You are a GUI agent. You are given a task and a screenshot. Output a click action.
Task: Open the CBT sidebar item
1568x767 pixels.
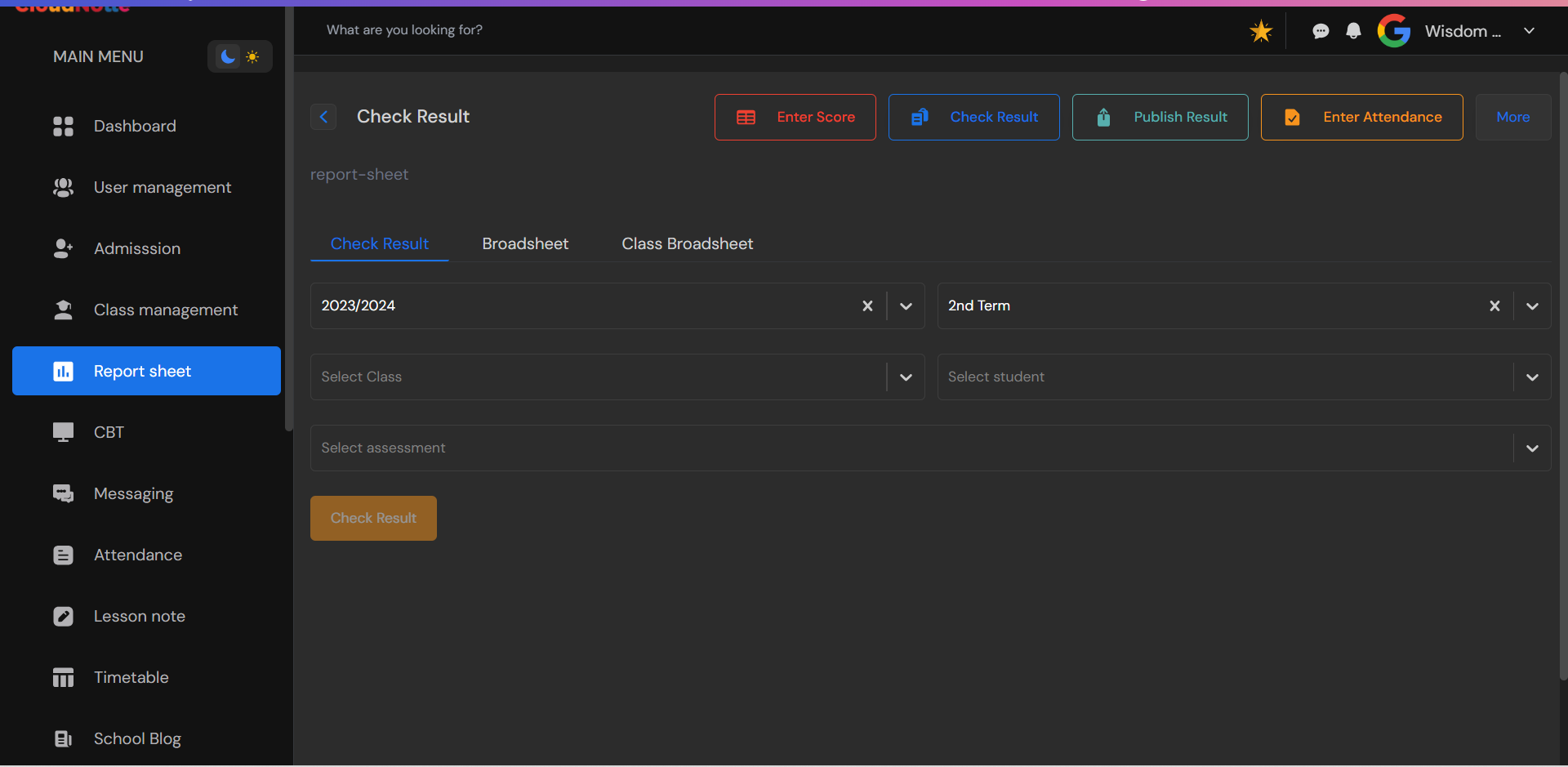click(x=109, y=432)
